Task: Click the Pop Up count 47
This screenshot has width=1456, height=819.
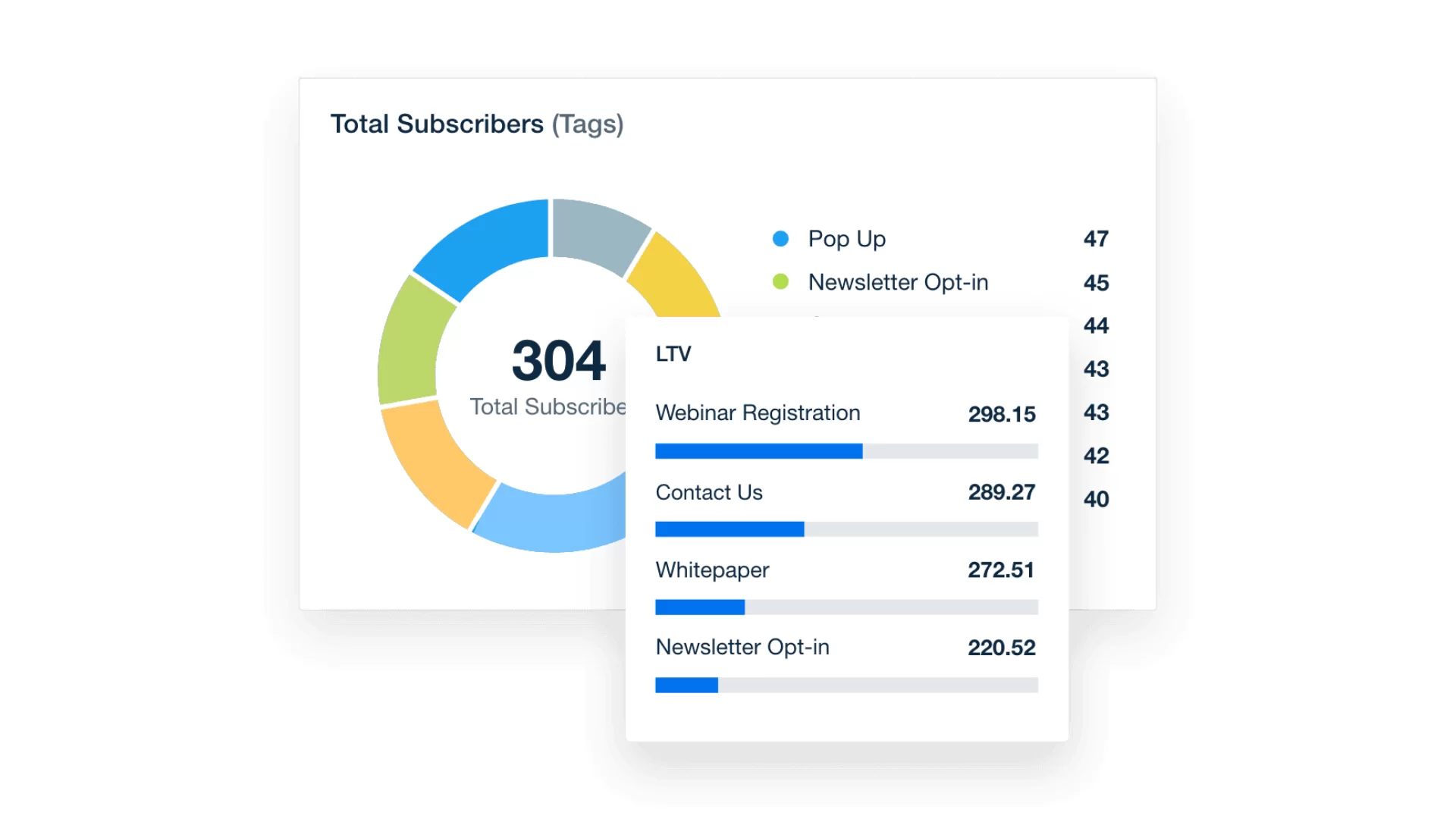Action: (1096, 239)
